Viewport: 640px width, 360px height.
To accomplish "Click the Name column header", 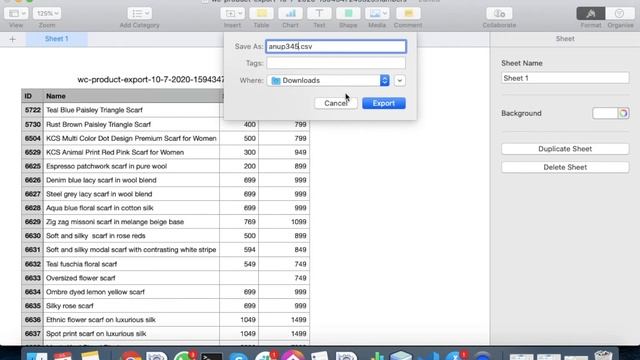I will tap(131, 96).
